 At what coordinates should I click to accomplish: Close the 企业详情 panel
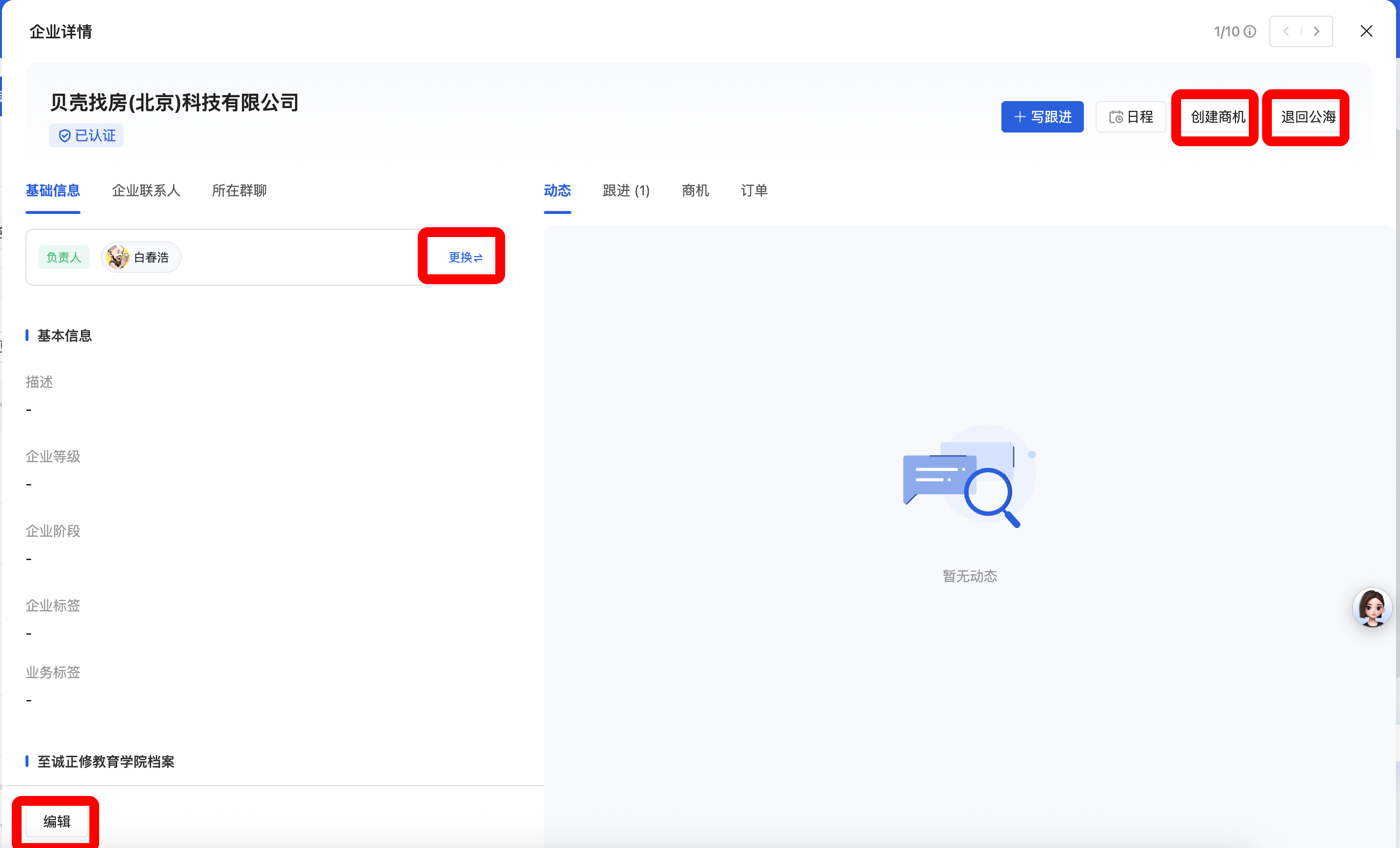(1367, 31)
